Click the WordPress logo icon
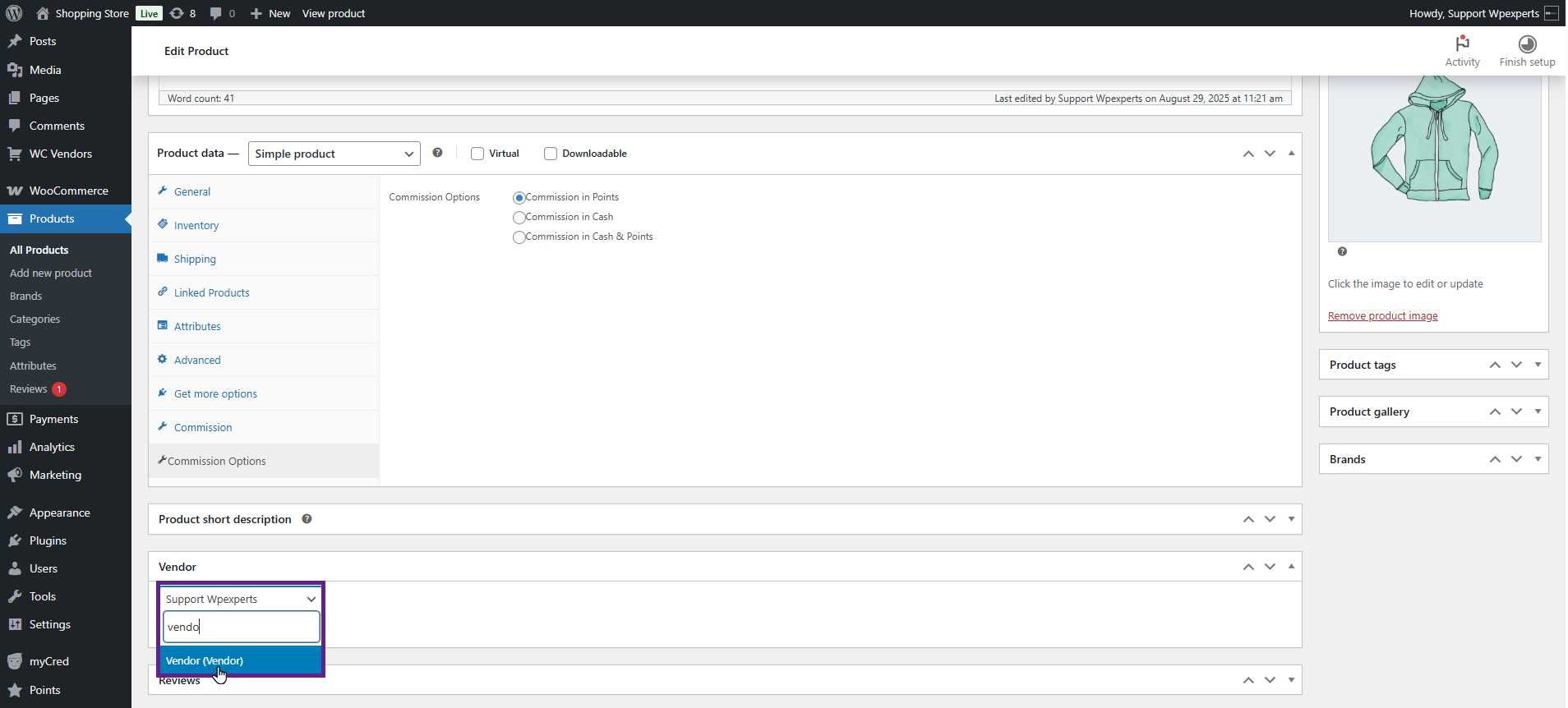1568x708 pixels. point(14,13)
